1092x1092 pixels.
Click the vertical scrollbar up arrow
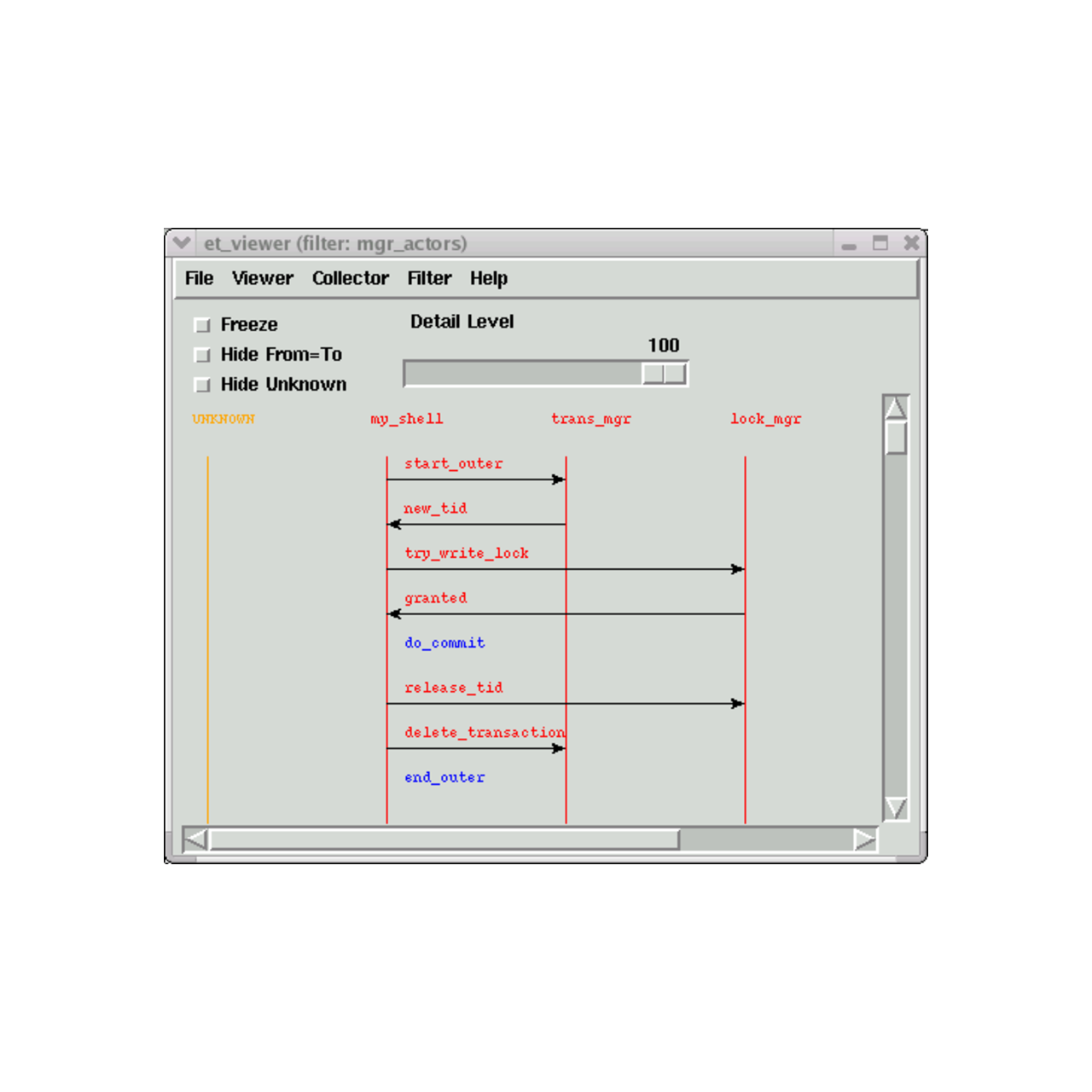(x=895, y=408)
